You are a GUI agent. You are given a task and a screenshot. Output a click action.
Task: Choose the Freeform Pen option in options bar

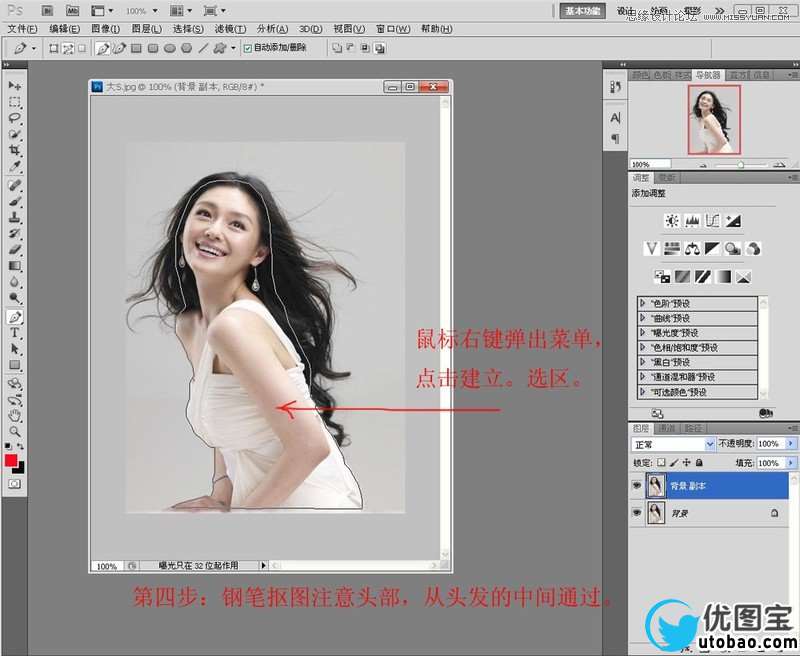(x=119, y=48)
